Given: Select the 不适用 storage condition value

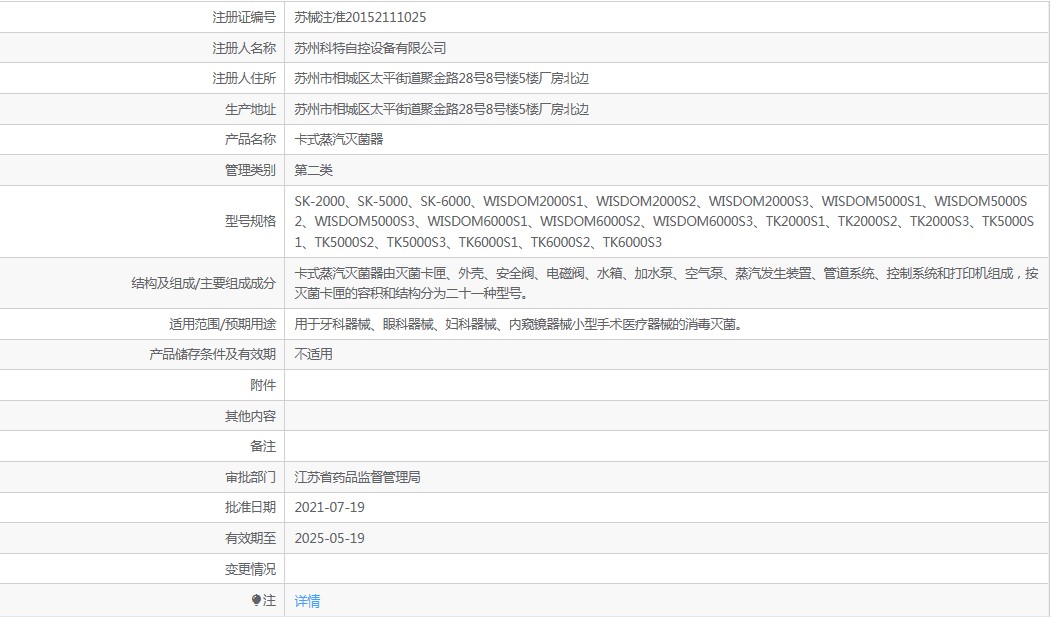Looking at the screenshot, I should tap(313, 354).
